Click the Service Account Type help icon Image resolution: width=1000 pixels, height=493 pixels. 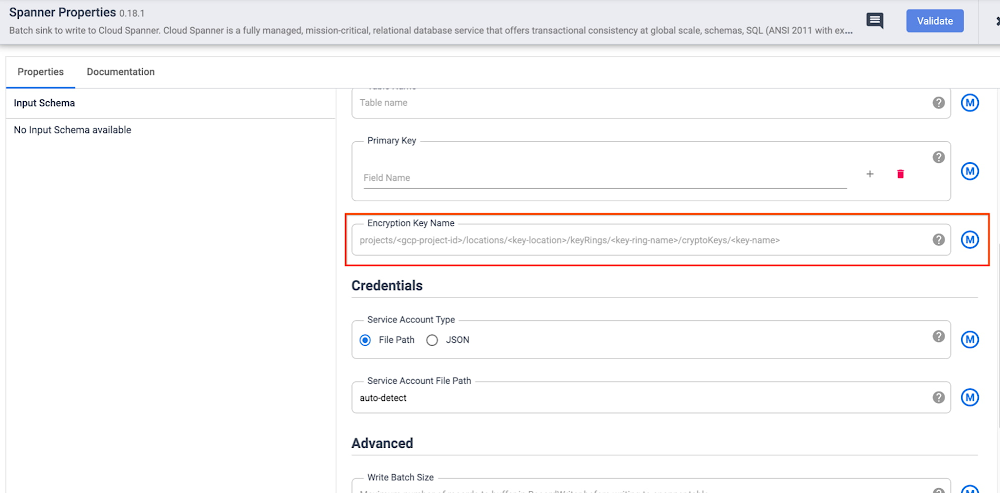938,337
